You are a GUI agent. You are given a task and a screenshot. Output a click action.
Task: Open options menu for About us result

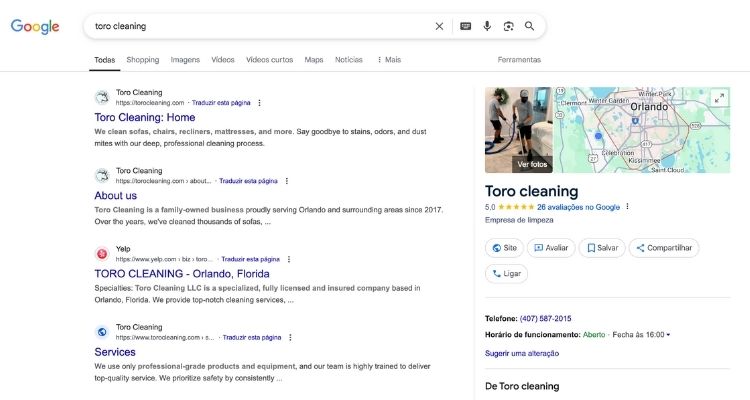[x=287, y=181]
